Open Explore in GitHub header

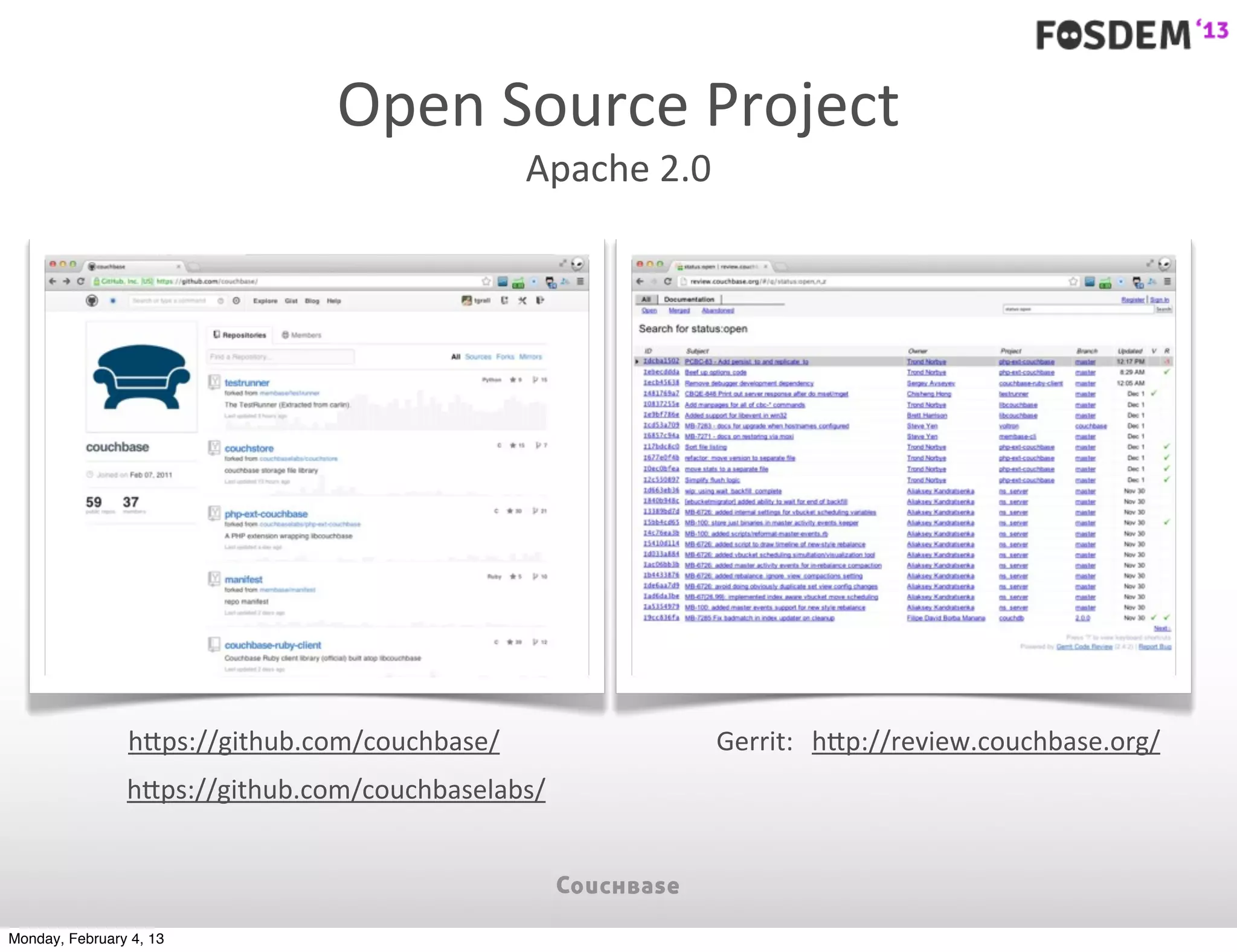pos(265,301)
